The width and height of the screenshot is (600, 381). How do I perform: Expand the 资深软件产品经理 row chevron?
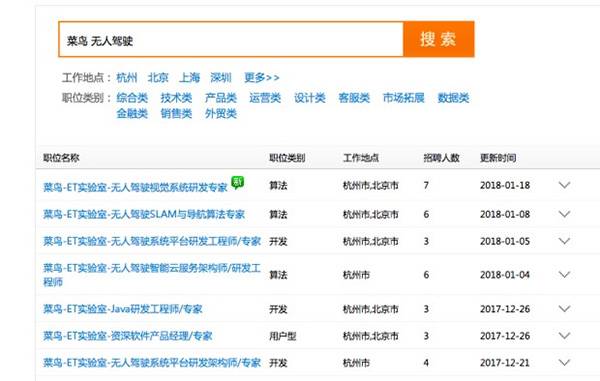[x=564, y=336]
